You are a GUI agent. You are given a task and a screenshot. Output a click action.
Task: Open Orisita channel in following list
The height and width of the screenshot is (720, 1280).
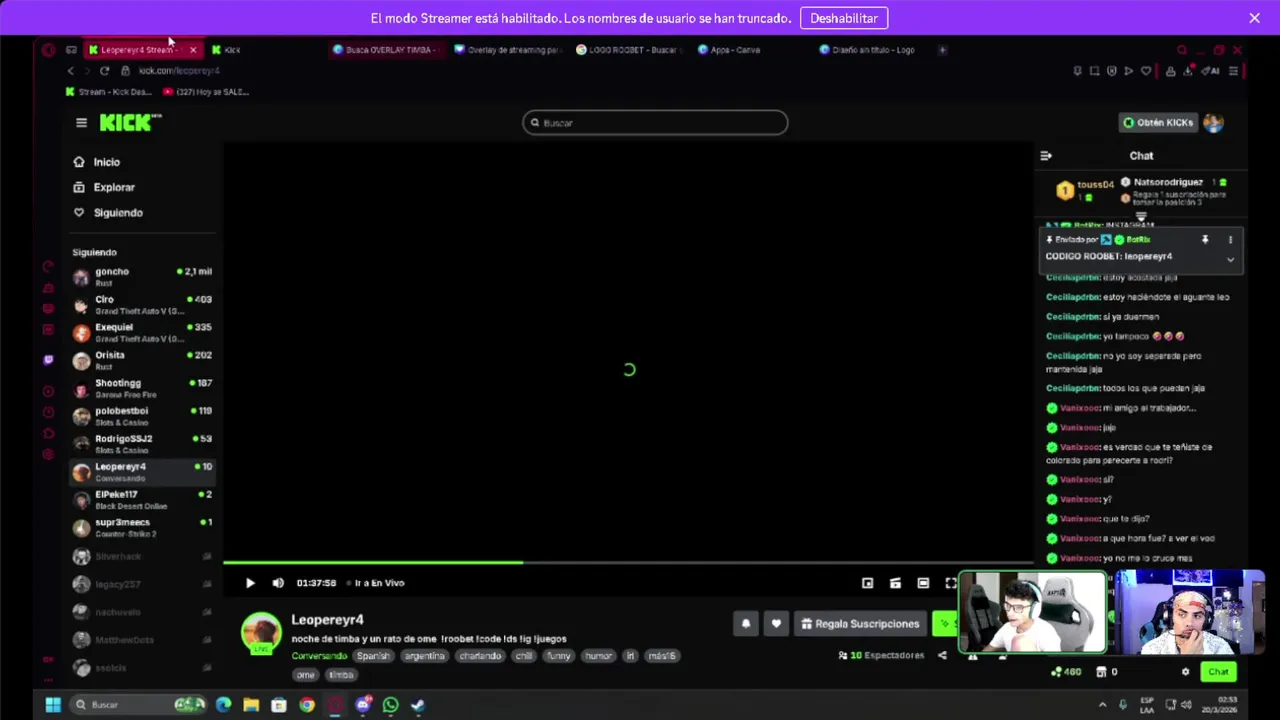tap(142, 361)
